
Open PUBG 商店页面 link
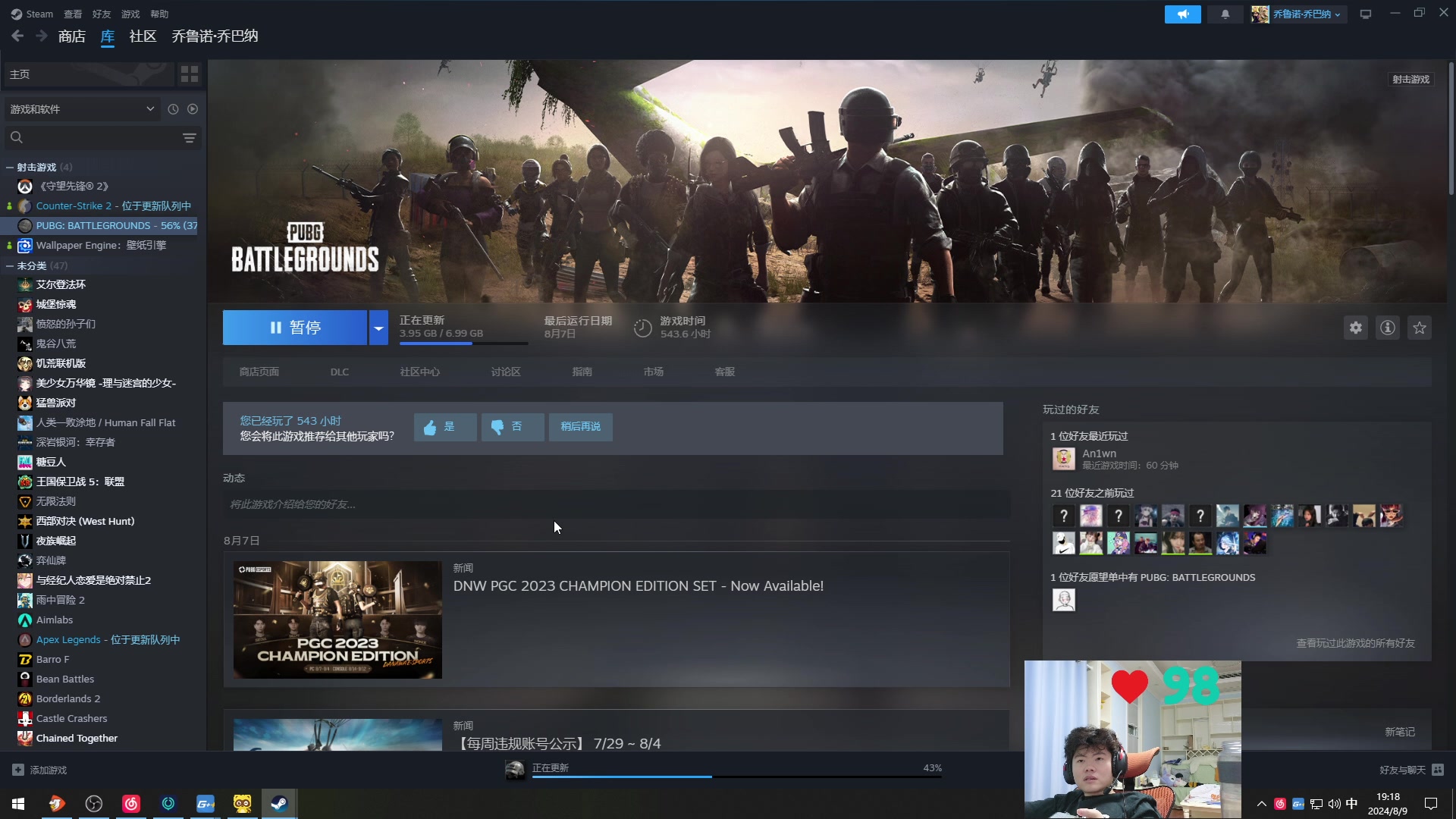click(x=259, y=372)
